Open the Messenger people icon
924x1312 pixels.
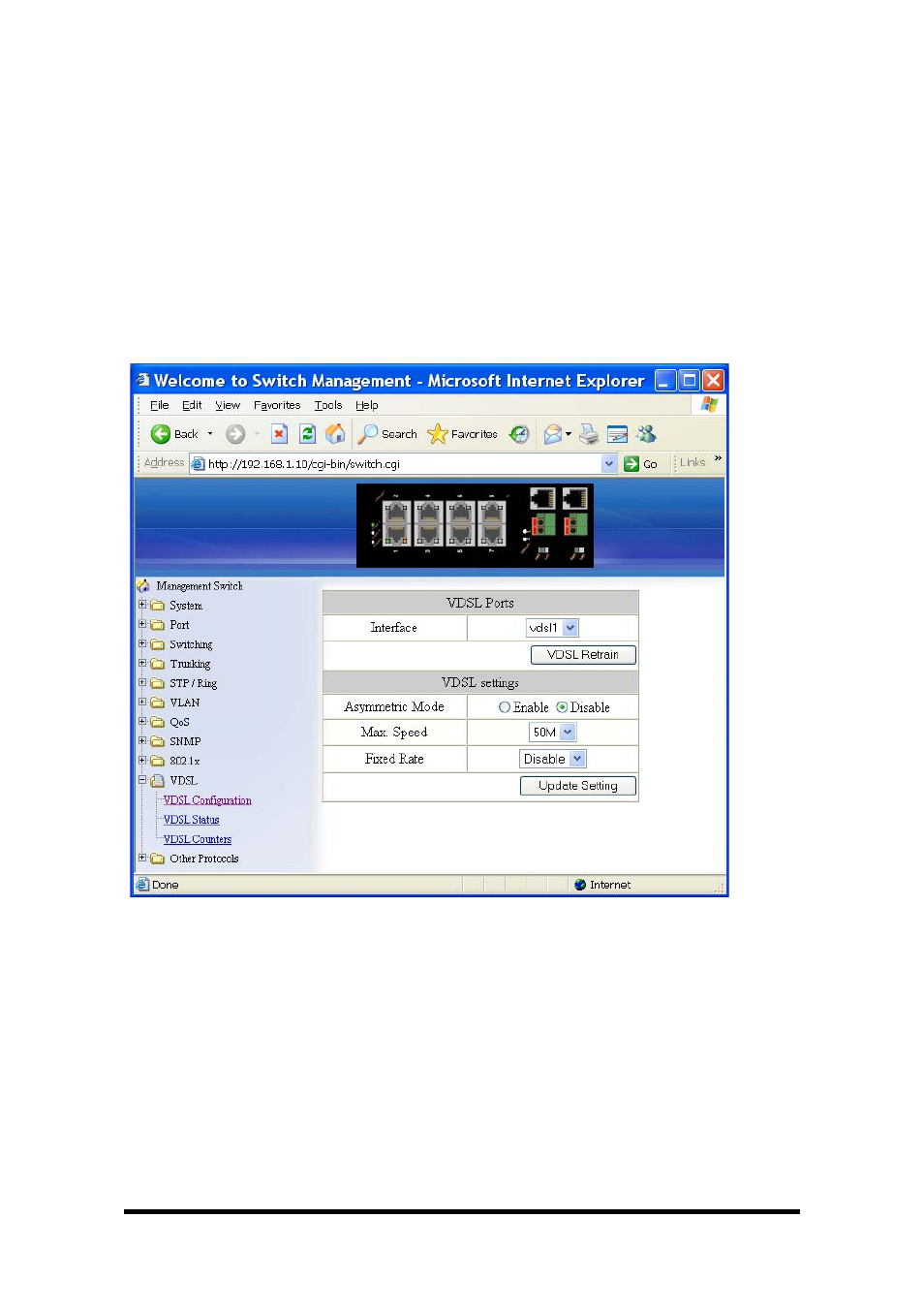646,434
